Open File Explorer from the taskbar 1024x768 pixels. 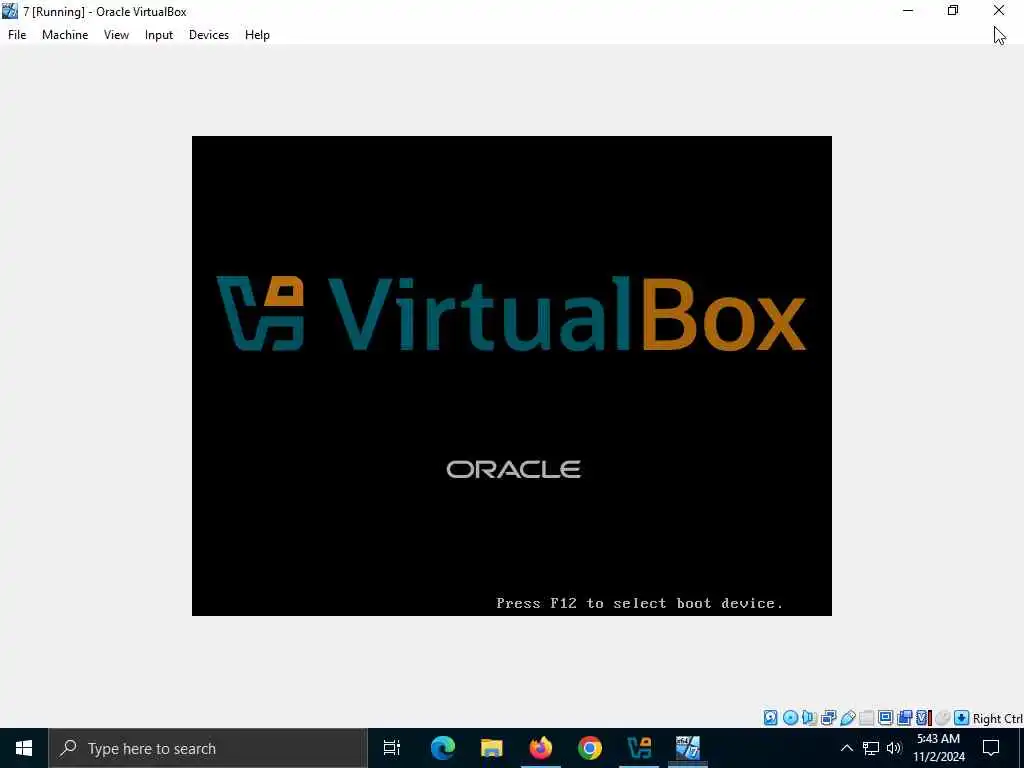point(491,748)
